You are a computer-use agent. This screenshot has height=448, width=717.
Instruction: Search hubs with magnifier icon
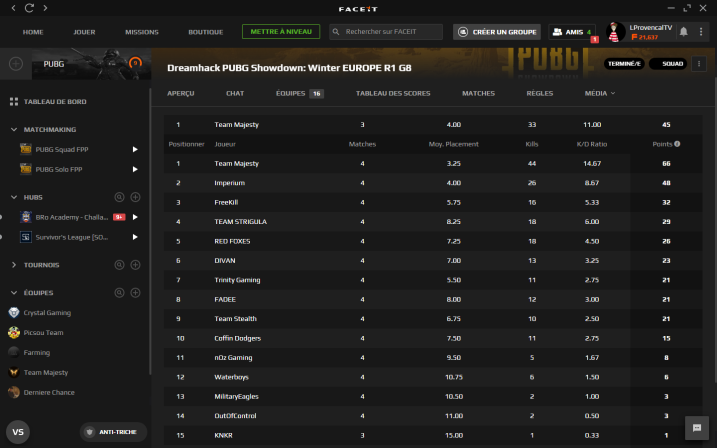tap(119, 197)
